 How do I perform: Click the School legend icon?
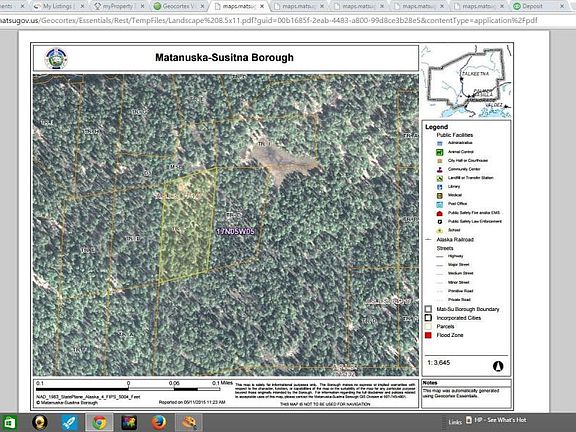click(439, 230)
